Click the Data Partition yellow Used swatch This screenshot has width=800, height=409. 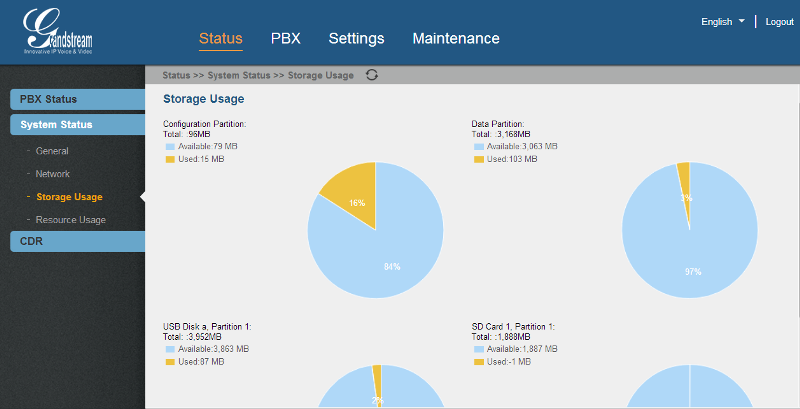click(x=478, y=159)
